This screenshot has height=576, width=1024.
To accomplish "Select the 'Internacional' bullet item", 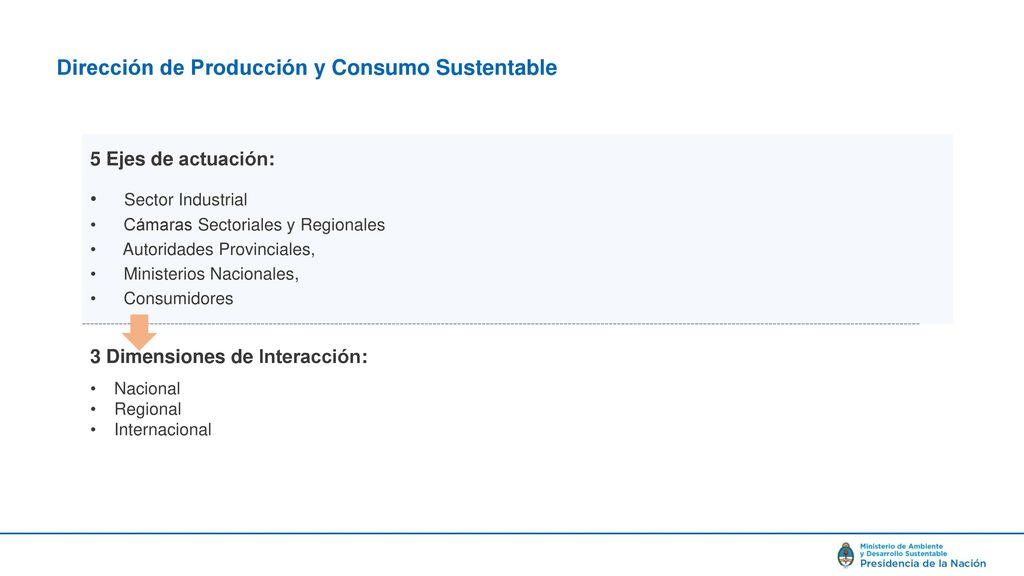I will (163, 430).
